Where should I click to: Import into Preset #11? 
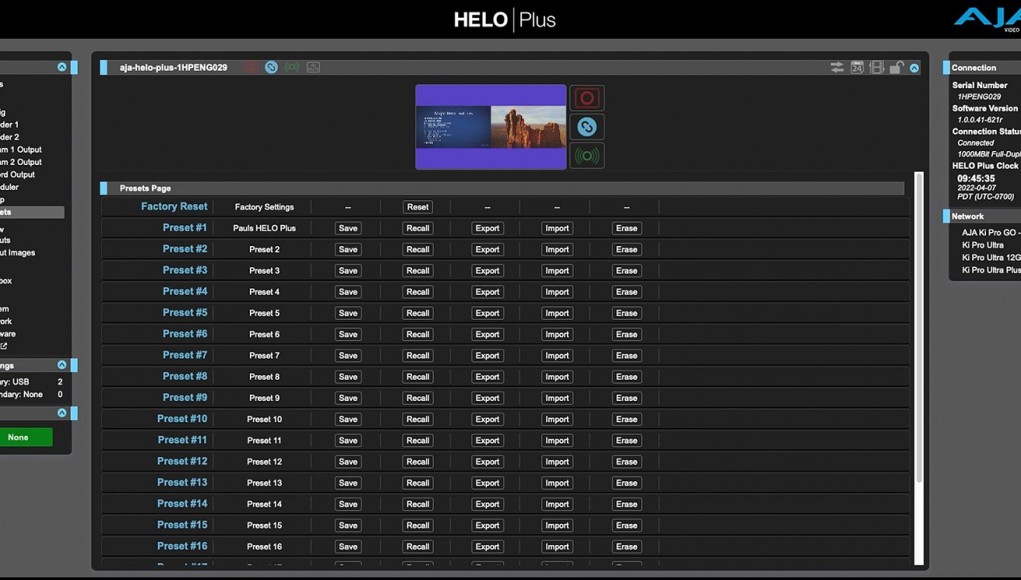click(x=557, y=441)
